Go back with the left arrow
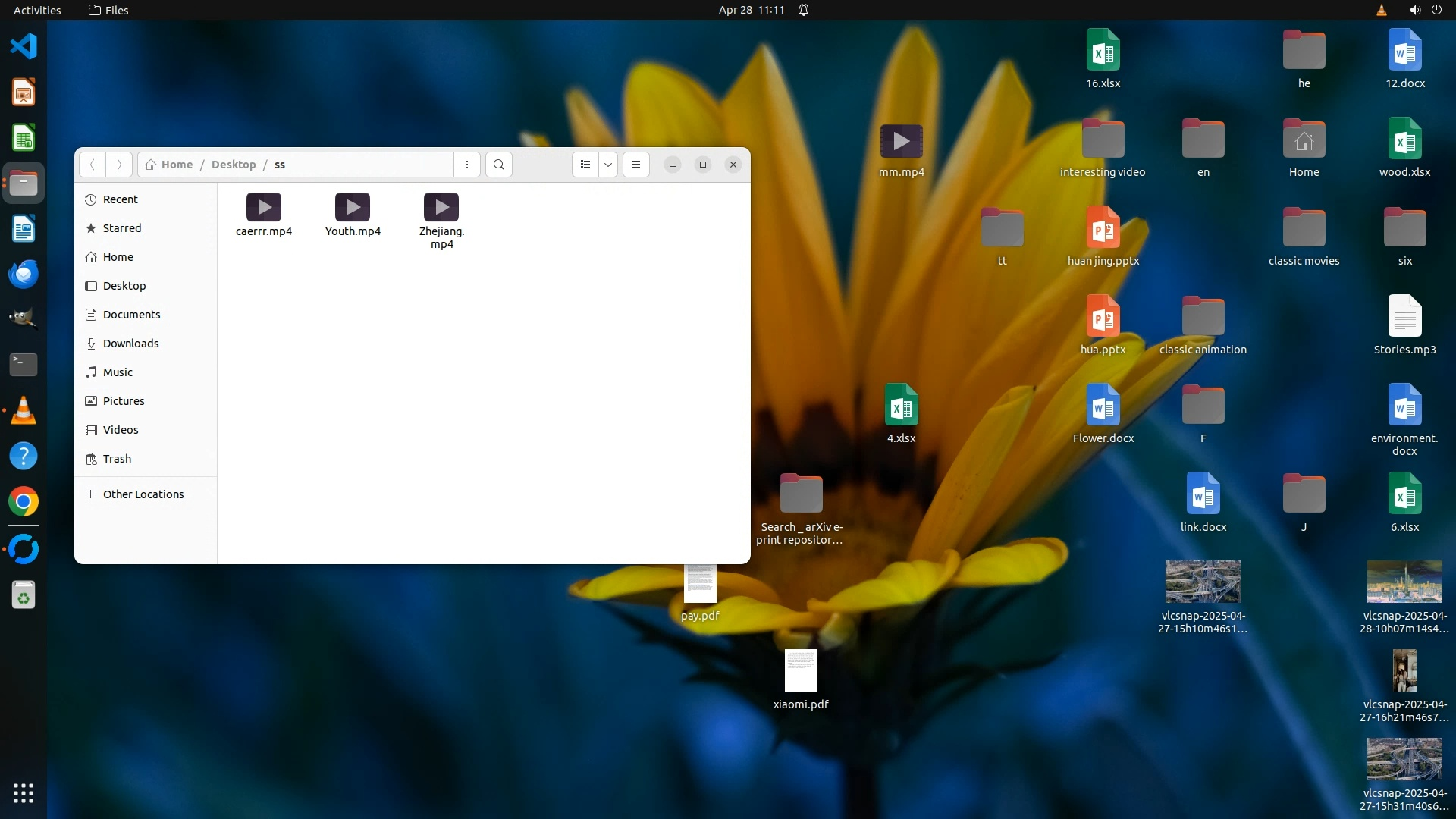The width and height of the screenshot is (1456, 819). (x=93, y=165)
